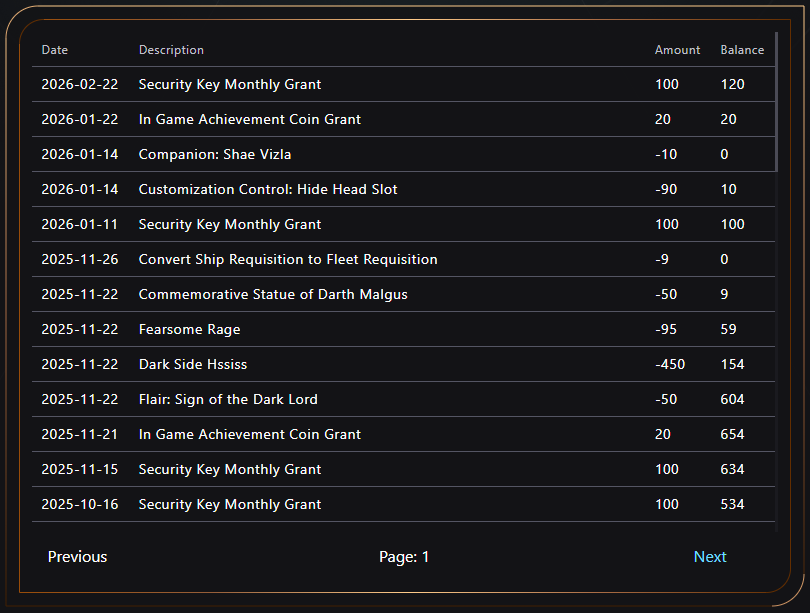Select Flair: Sign of the Dark Lord
810x613 pixels.
(228, 399)
